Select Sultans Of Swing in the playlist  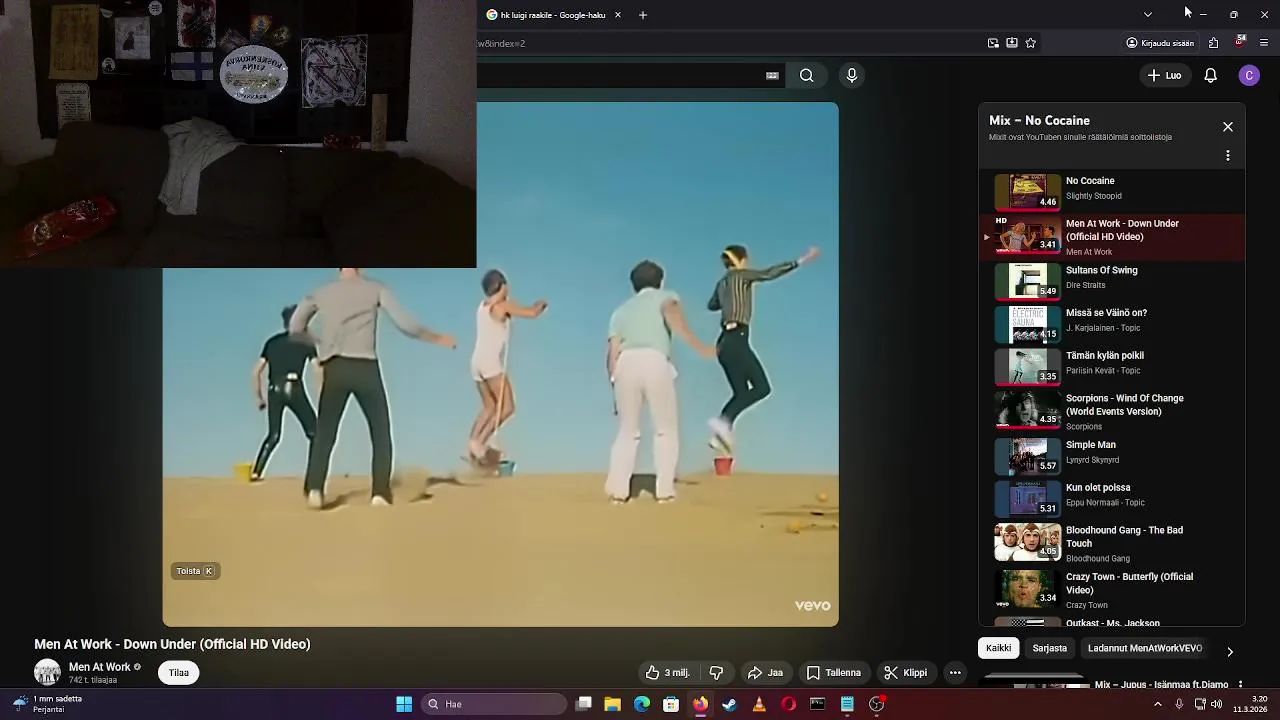tap(1112, 281)
